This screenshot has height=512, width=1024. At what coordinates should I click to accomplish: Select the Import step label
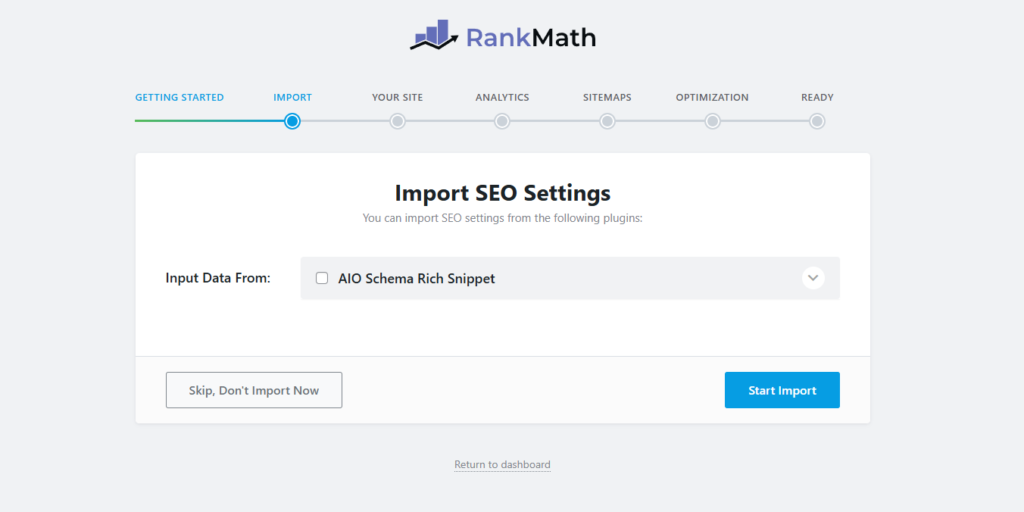point(293,97)
